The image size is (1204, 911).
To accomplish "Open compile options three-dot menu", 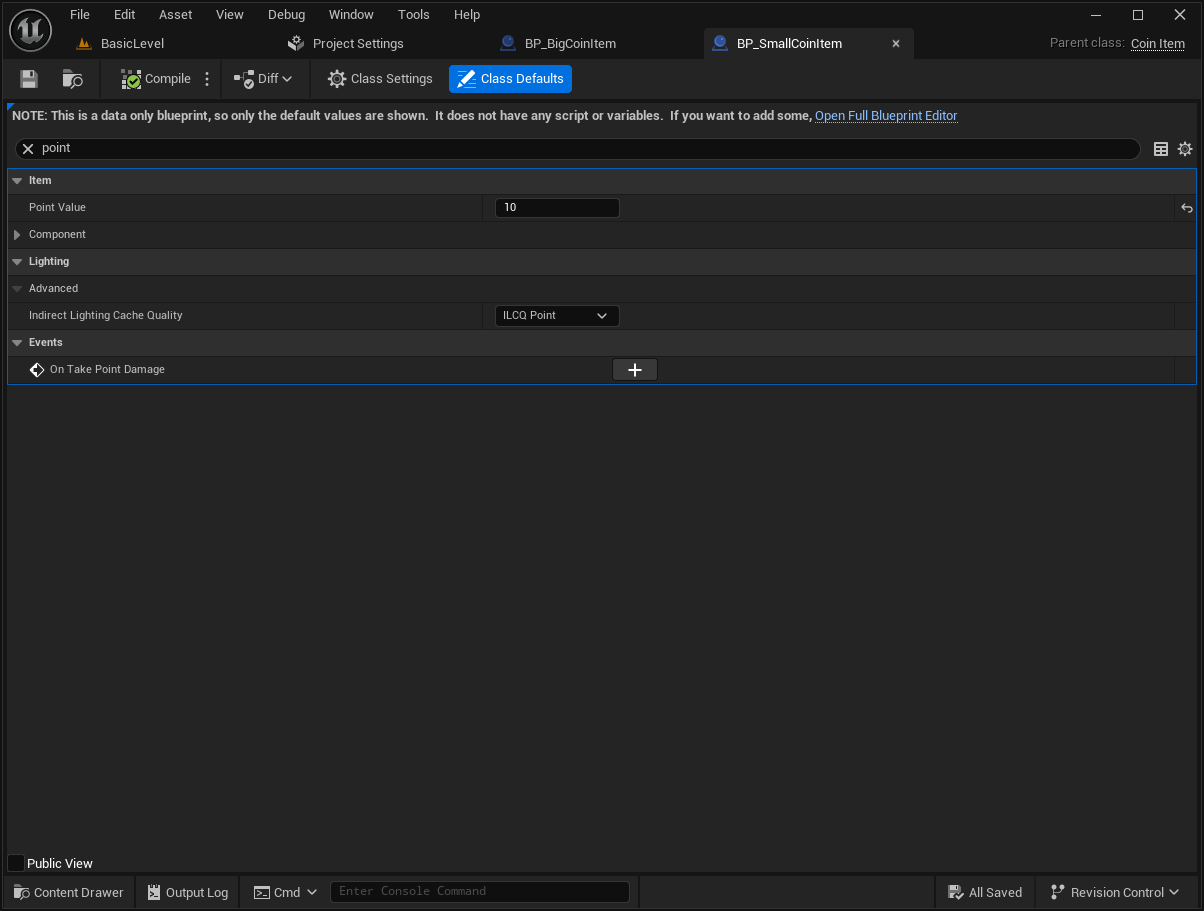I will point(207,79).
